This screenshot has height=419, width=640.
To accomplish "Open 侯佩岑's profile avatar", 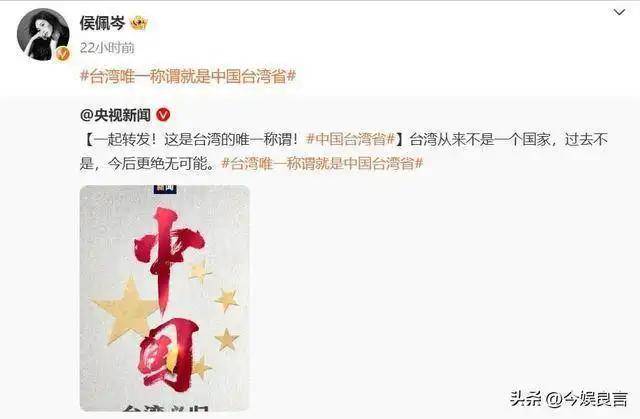I will coord(43,34).
